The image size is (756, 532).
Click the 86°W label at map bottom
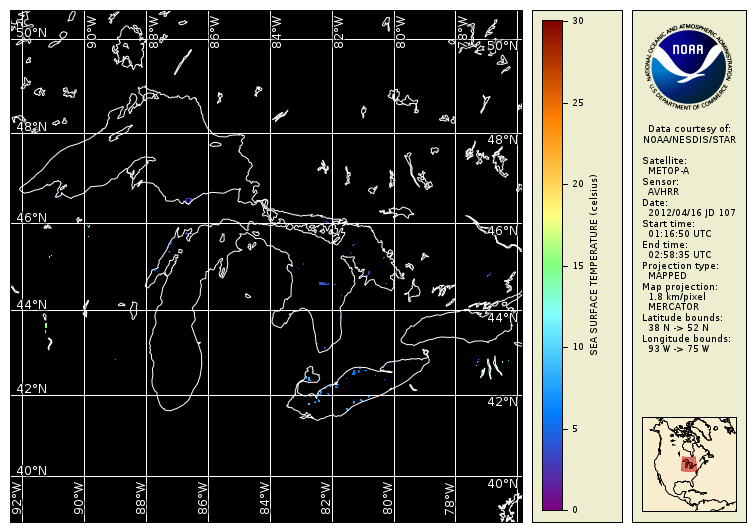202,499
